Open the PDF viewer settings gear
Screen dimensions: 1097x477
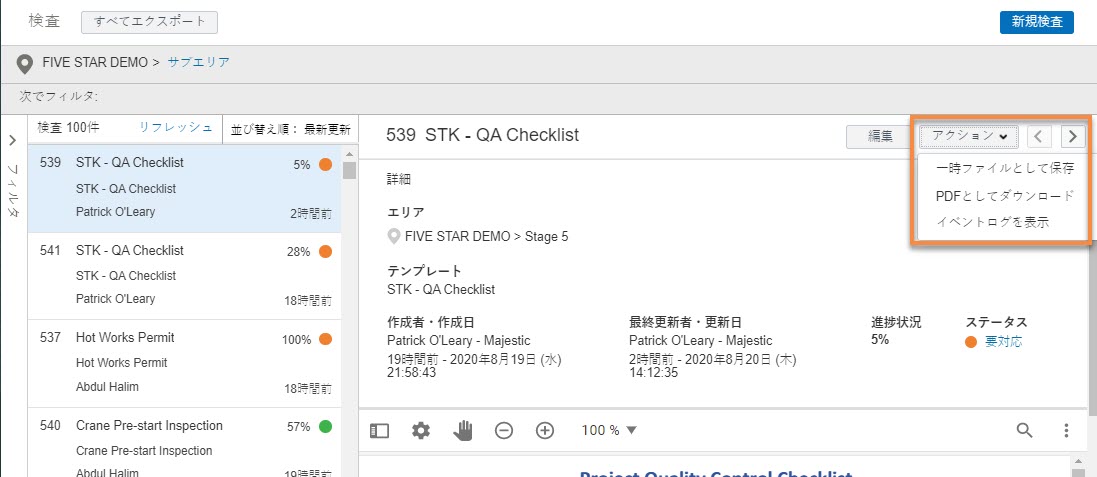point(421,430)
